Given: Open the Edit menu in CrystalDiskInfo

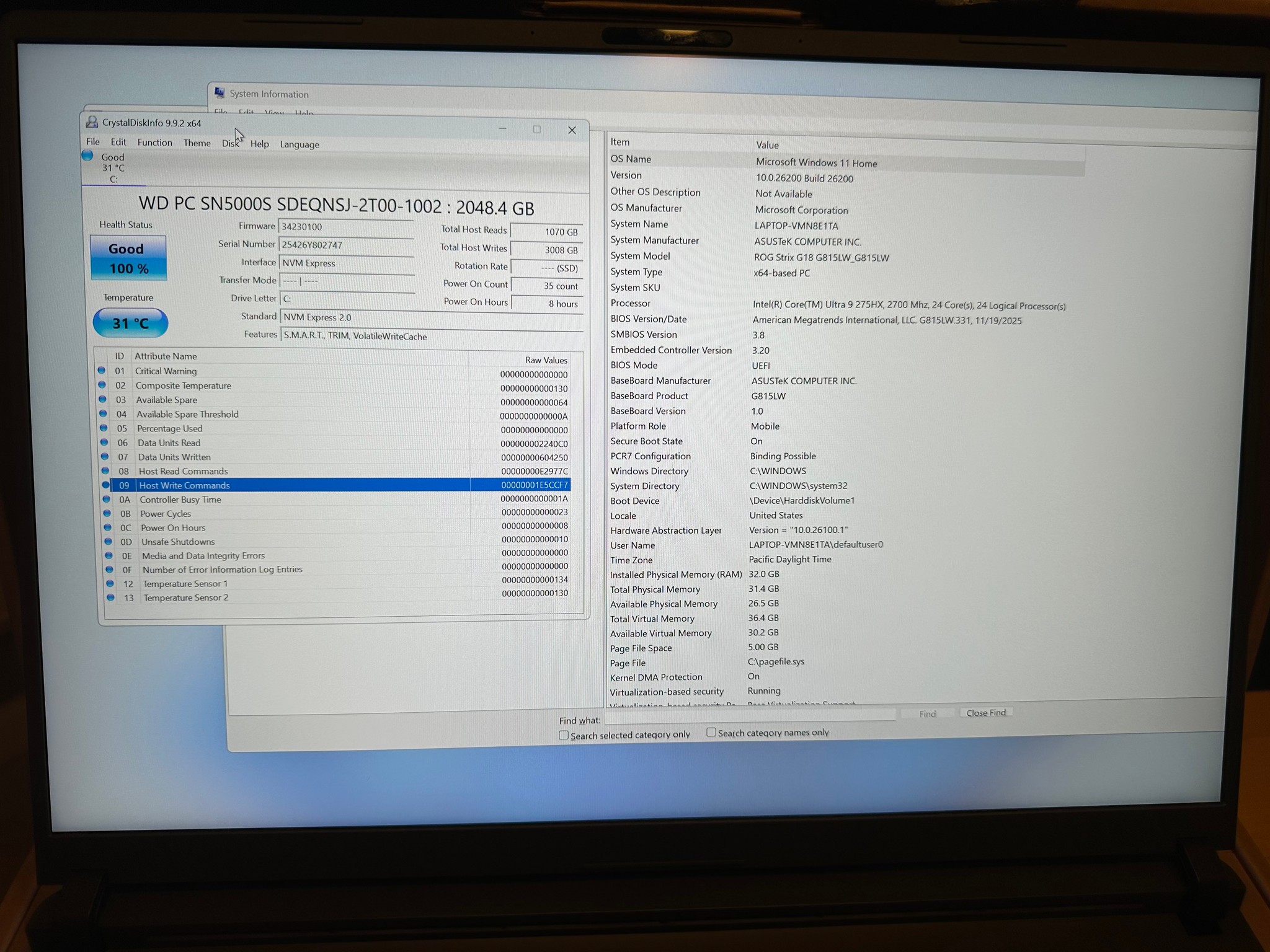Looking at the screenshot, I should point(118,142).
